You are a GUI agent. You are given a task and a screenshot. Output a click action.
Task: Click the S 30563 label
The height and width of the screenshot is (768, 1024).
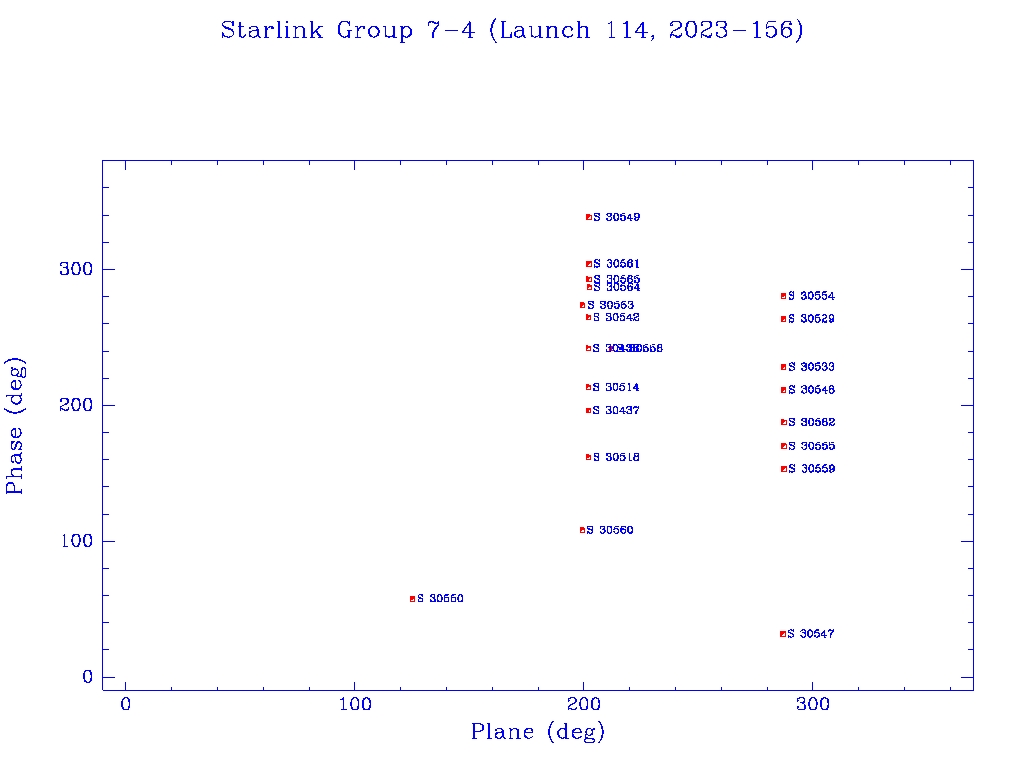pyautogui.click(x=610, y=305)
